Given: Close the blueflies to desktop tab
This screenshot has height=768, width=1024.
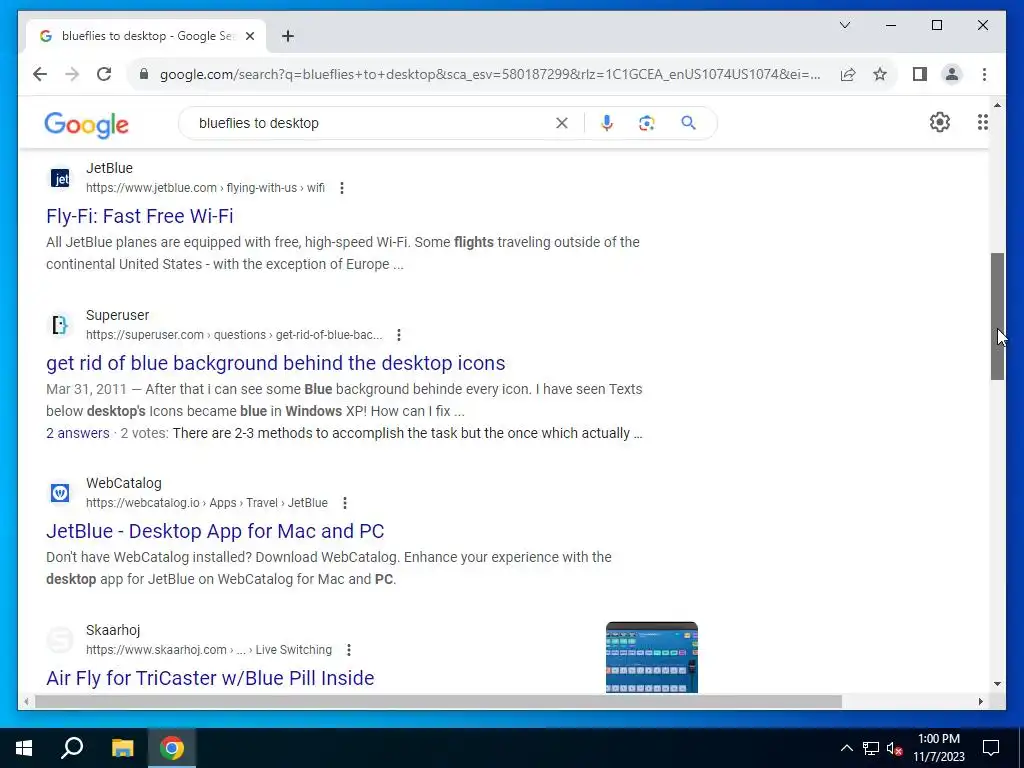Looking at the screenshot, I should [249, 36].
